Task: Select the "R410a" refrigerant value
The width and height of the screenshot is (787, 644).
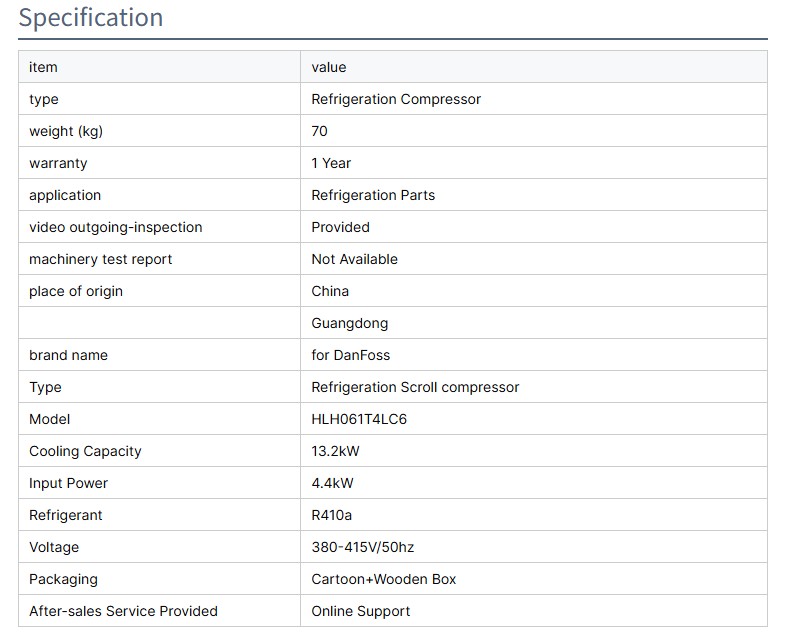Action: click(x=332, y=515)
